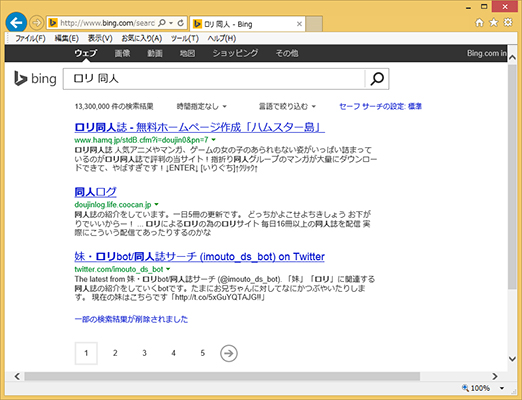Open a new blank tab

314,24
